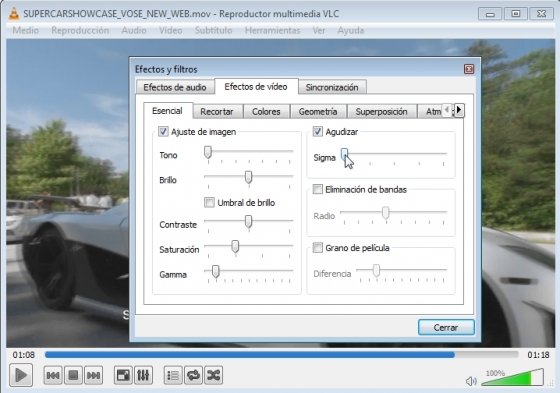Toggle loop repeat mode icon
Image resolution: width=560 pixels, height=393 pixels.
pyautogui.click(x=193, y=375)
